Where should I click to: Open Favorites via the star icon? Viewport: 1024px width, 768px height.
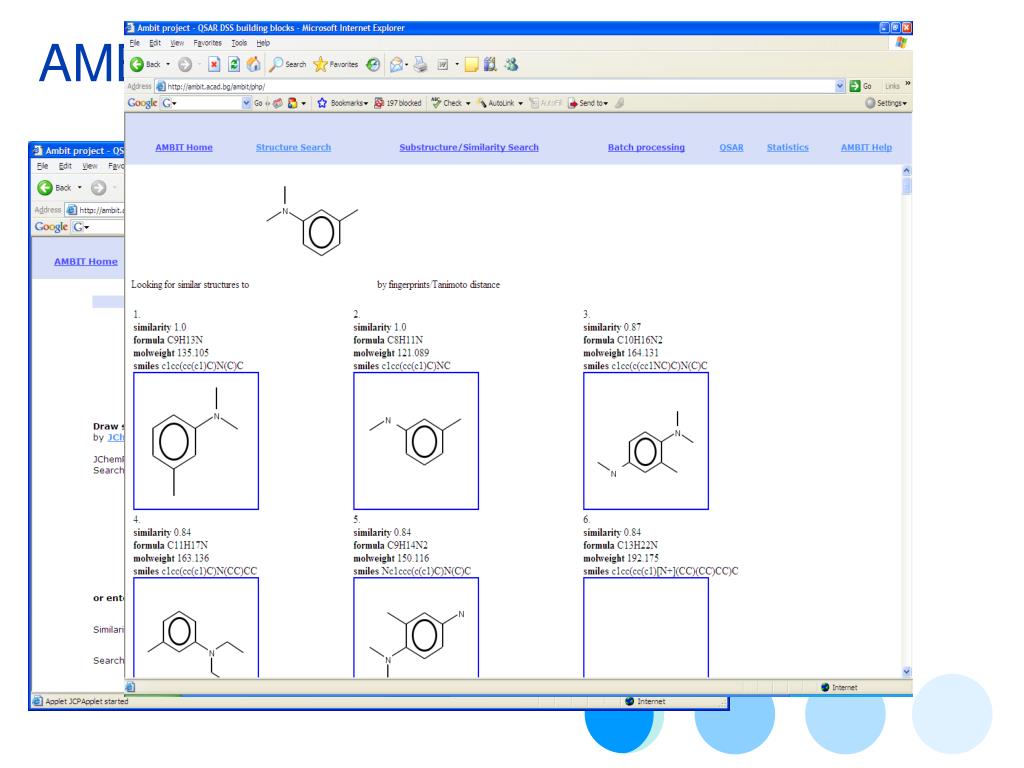(x=320, y=64)
